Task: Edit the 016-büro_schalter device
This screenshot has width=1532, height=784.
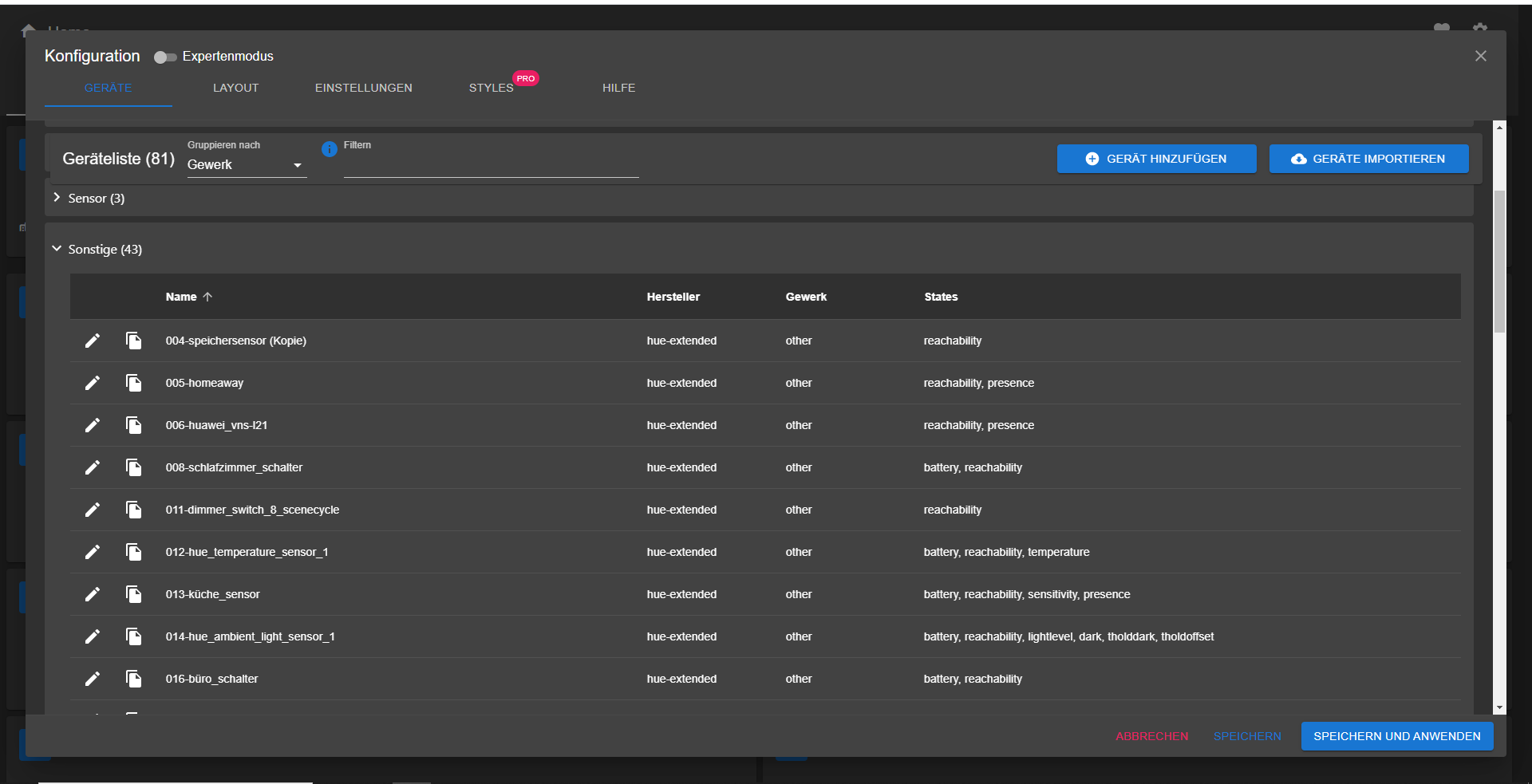Action: click(93, 679)
